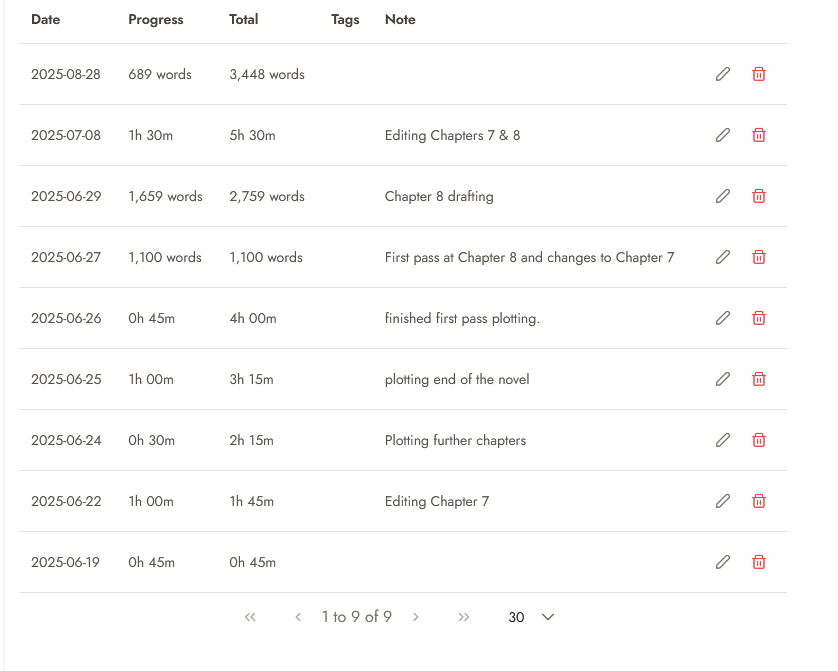Click the date 2025-07-08
The image size is (838, 671).
tap(66, 135)
